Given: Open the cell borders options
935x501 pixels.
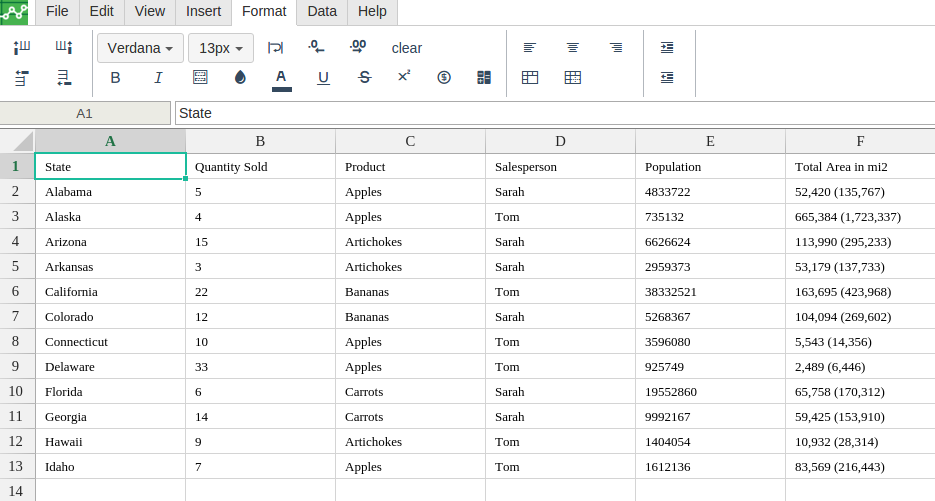Looking at the screenshot, I should coord(200,78).
